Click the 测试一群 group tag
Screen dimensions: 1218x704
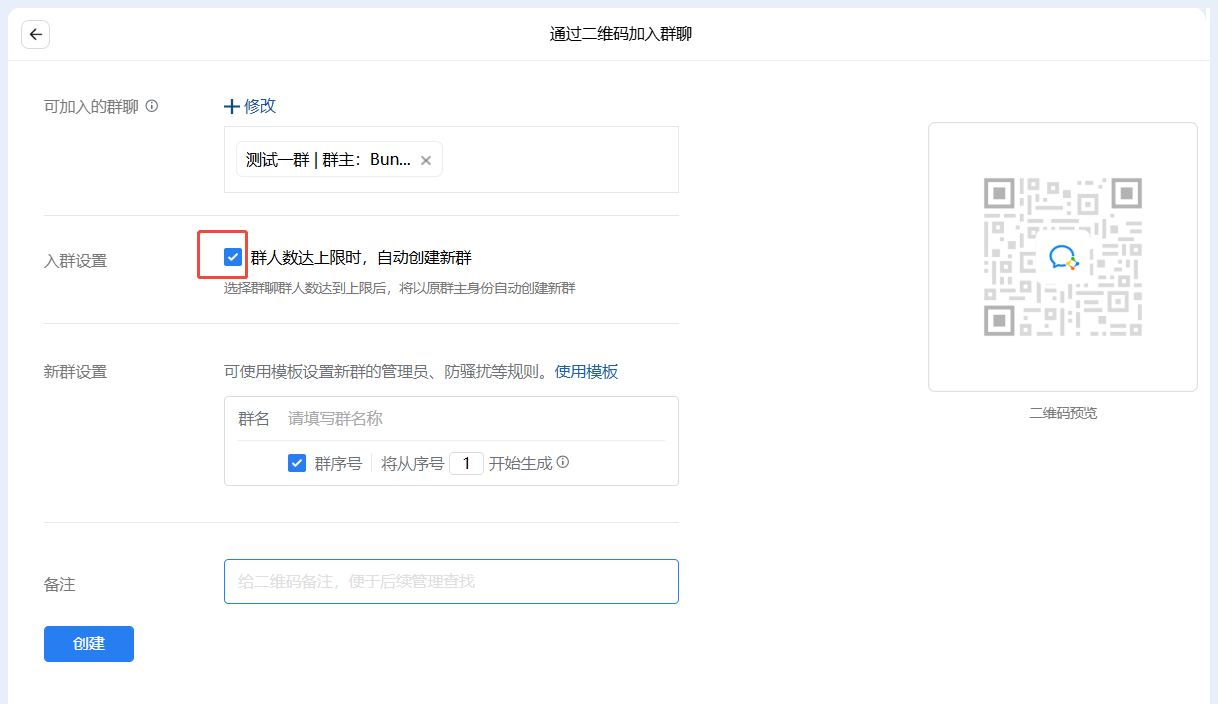point(327,160)
